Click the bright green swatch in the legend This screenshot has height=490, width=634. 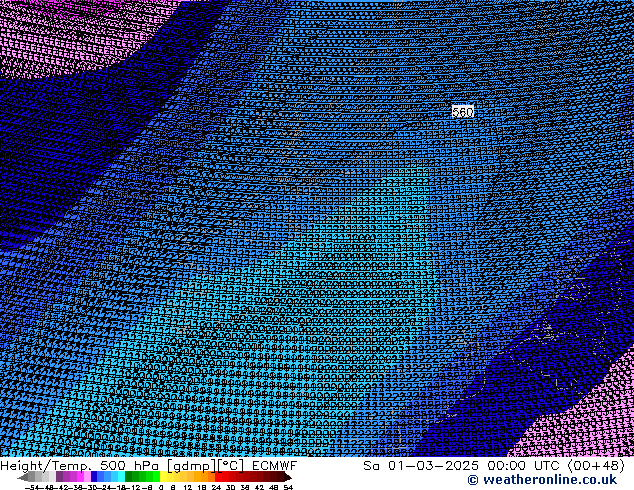156,476
